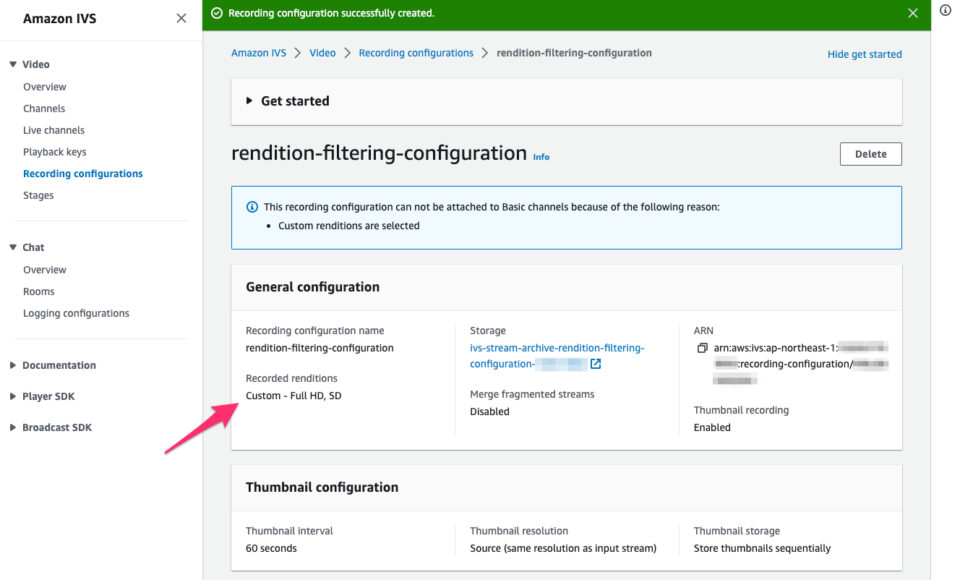Expand the Documentation section

[x=13, y=365]
